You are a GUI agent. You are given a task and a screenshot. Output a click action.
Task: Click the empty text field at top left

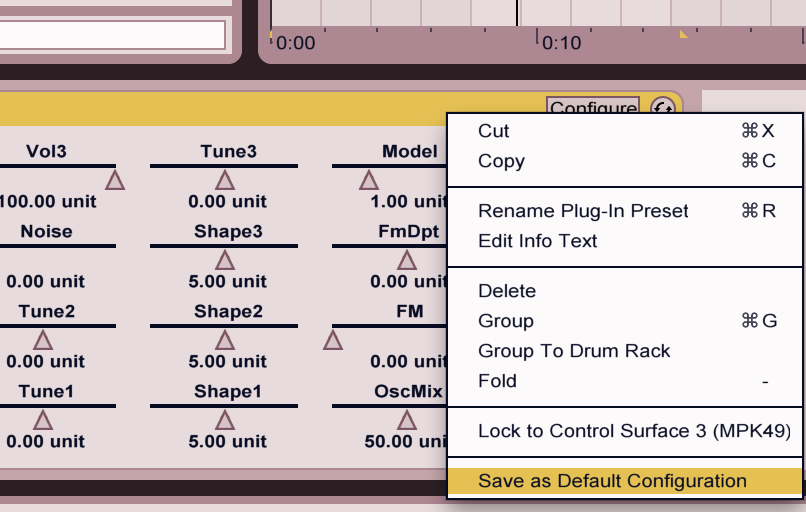pyautogui.click(x=112, y=34)
